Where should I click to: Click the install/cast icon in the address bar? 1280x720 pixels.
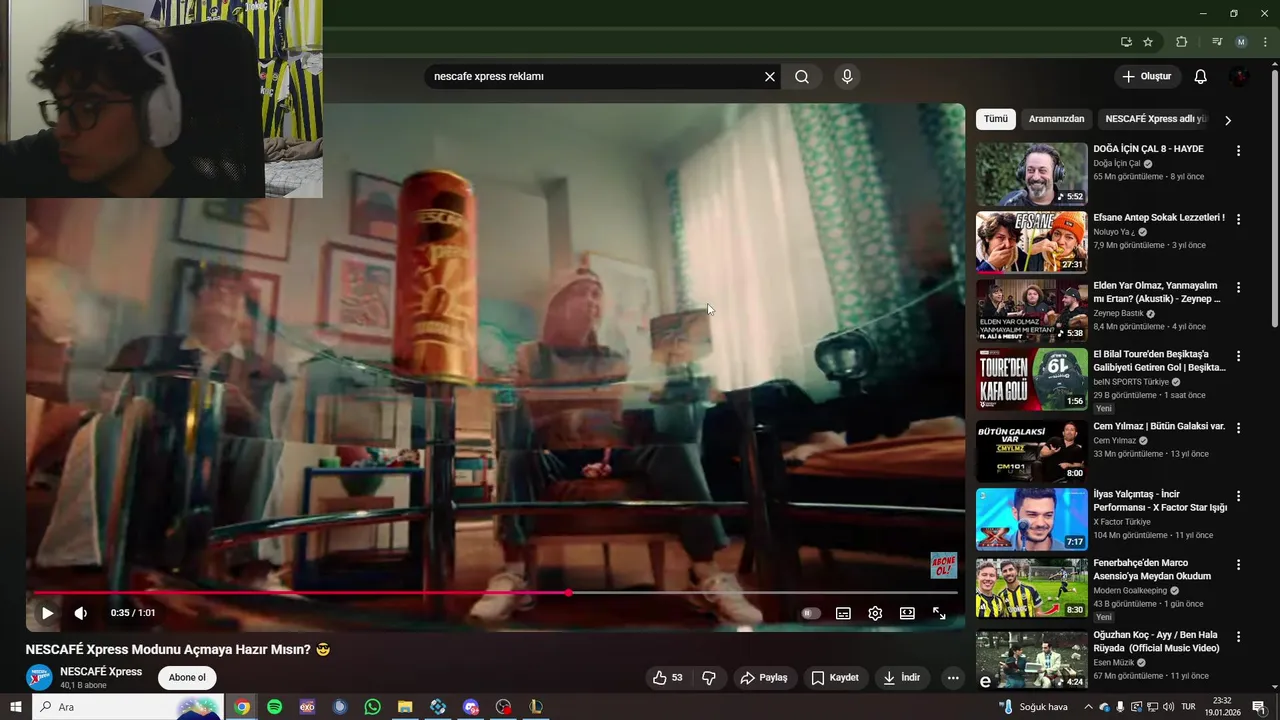click(1126, 42)
